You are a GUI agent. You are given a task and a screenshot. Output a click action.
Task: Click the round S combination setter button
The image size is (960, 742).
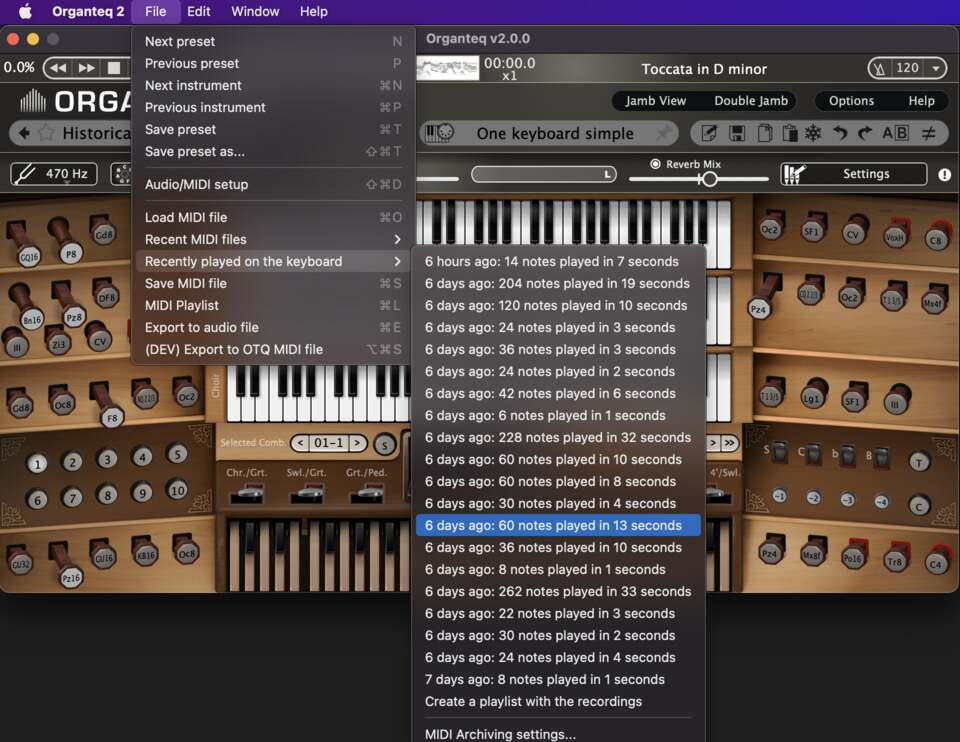pos(384,444)
